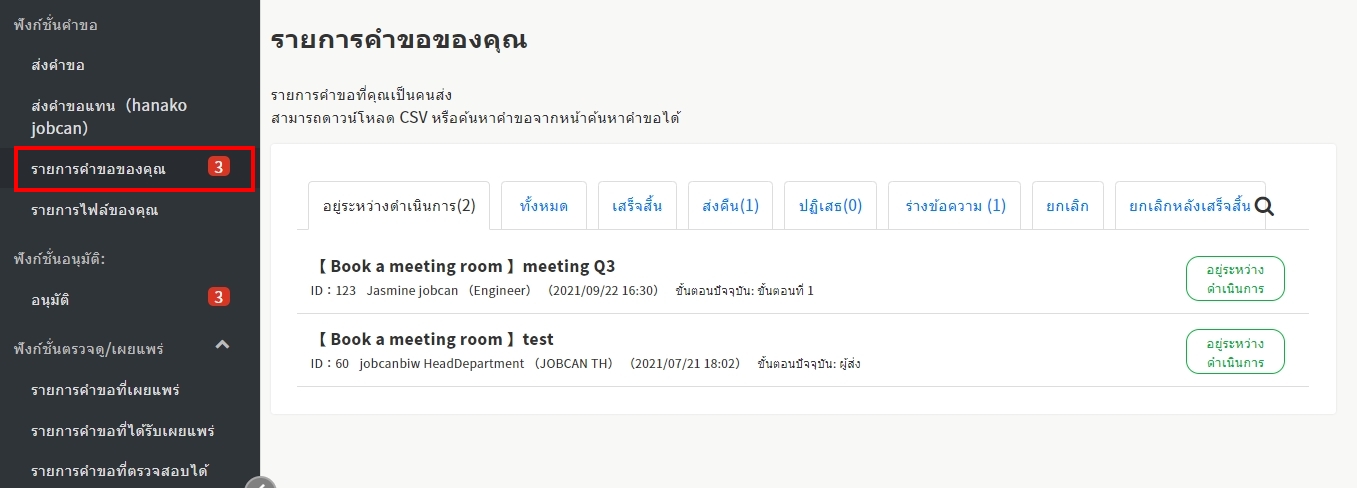Open the Book a meeting room test request
The width and height of the screenshot is (1357, 488).
tap(434, 339)
